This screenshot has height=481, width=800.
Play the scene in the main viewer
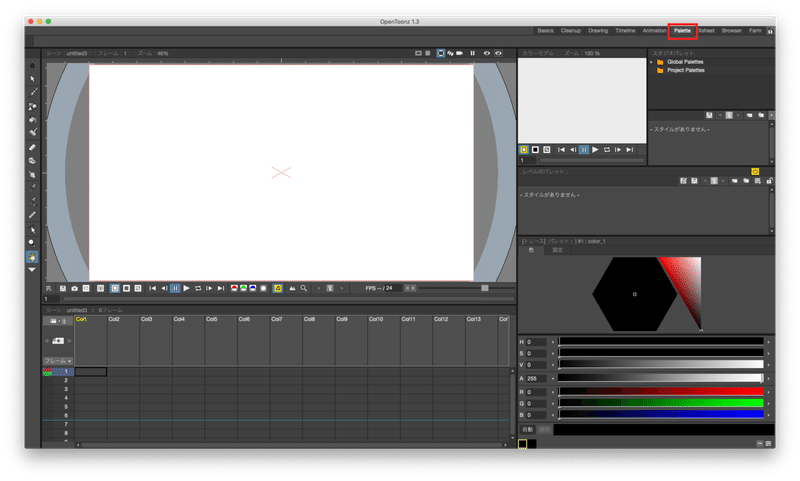tap(187, 288)
